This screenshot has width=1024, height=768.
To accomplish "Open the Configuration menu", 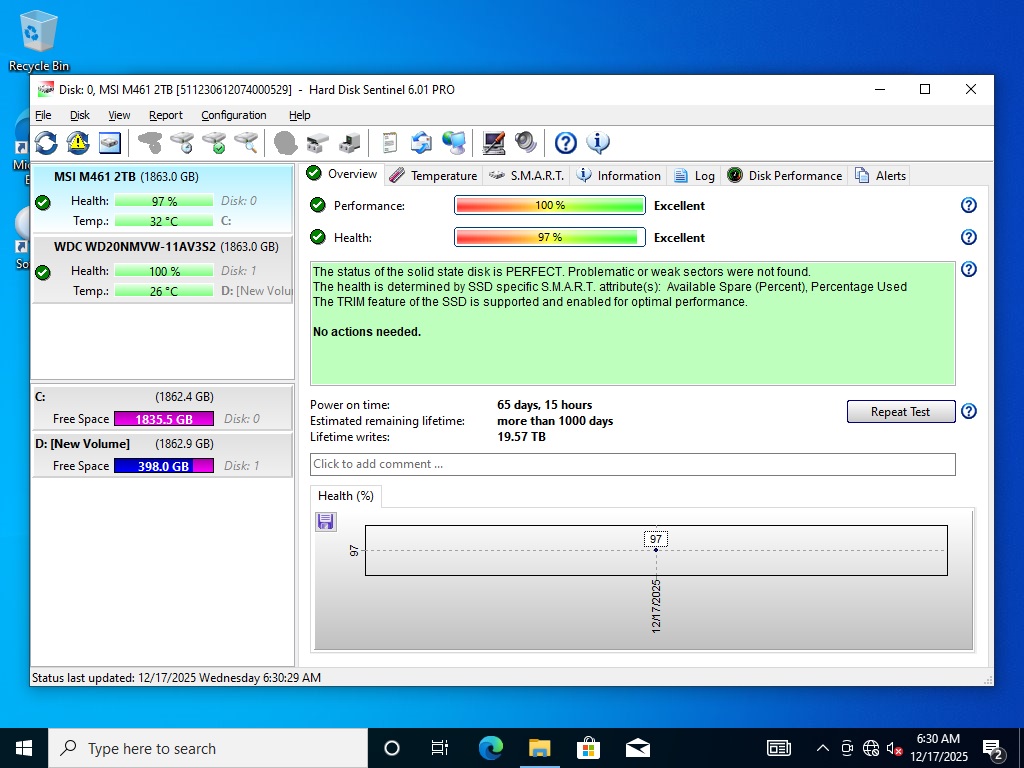I will coord(234,115).
